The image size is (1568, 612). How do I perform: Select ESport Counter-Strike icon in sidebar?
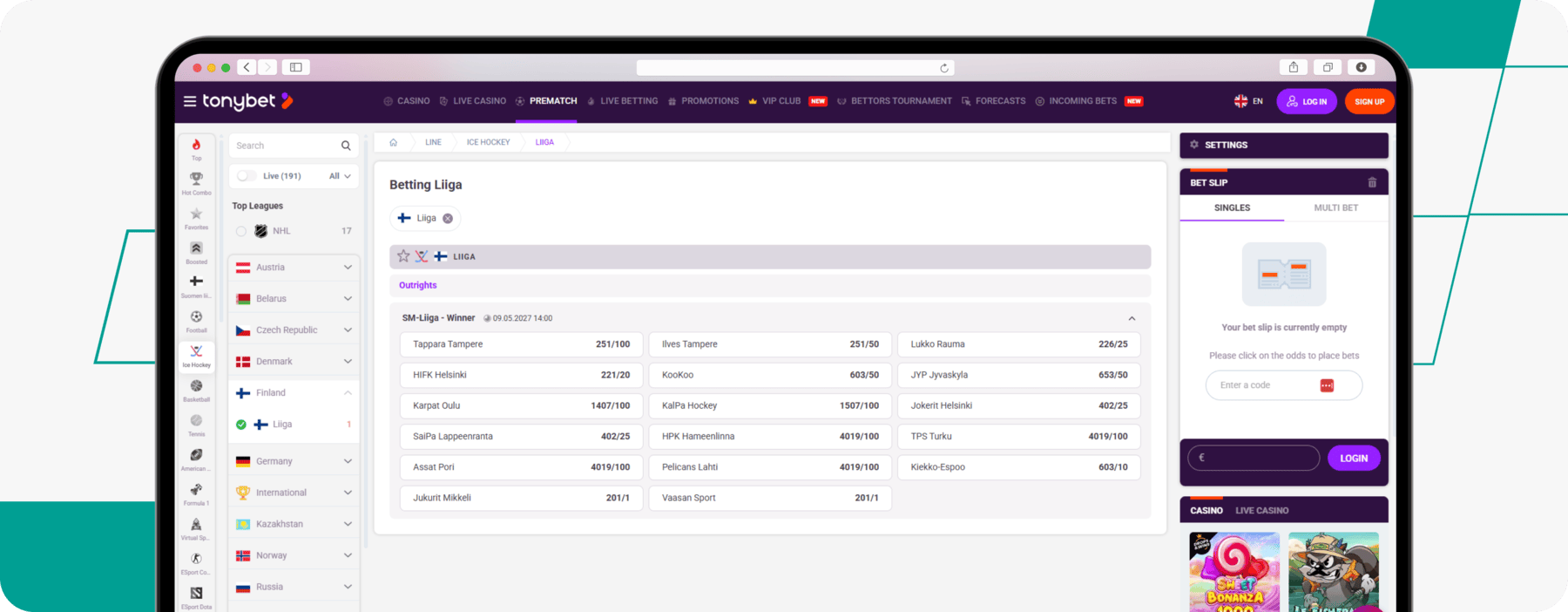[x=196, y=559]
